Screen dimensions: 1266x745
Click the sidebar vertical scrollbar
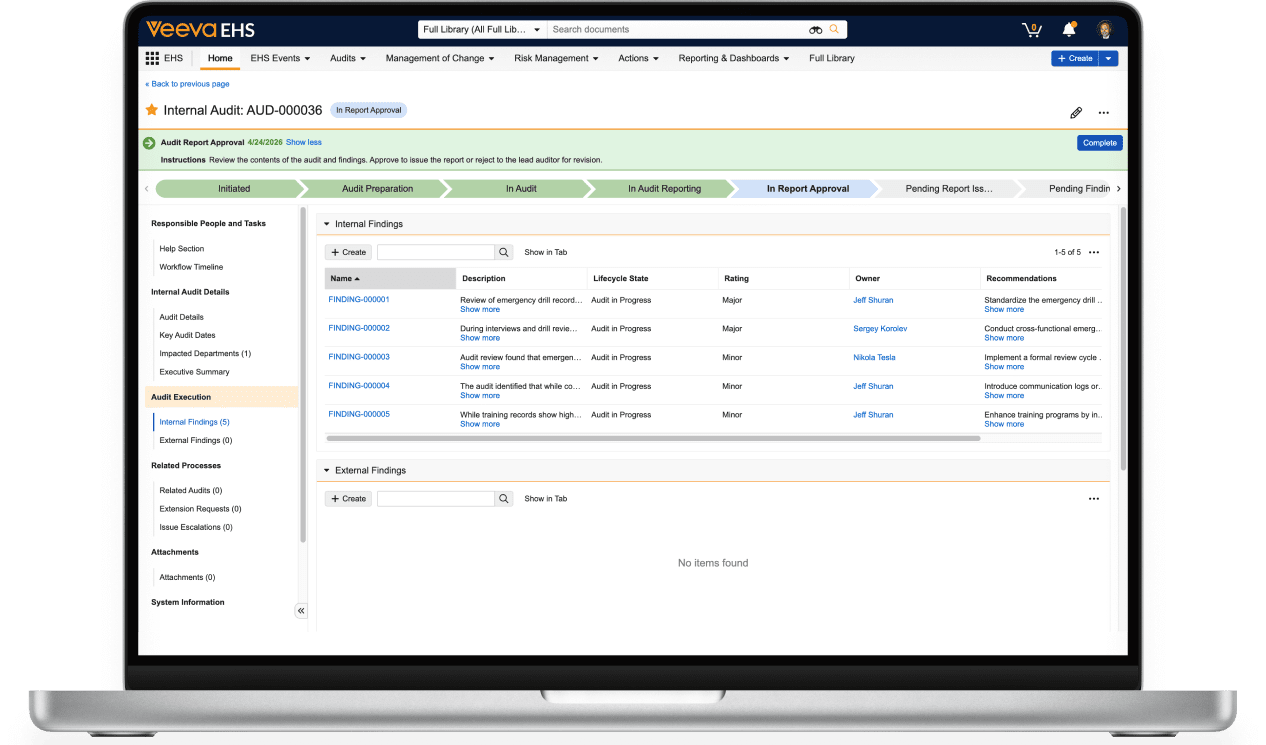tap(303, 375)
